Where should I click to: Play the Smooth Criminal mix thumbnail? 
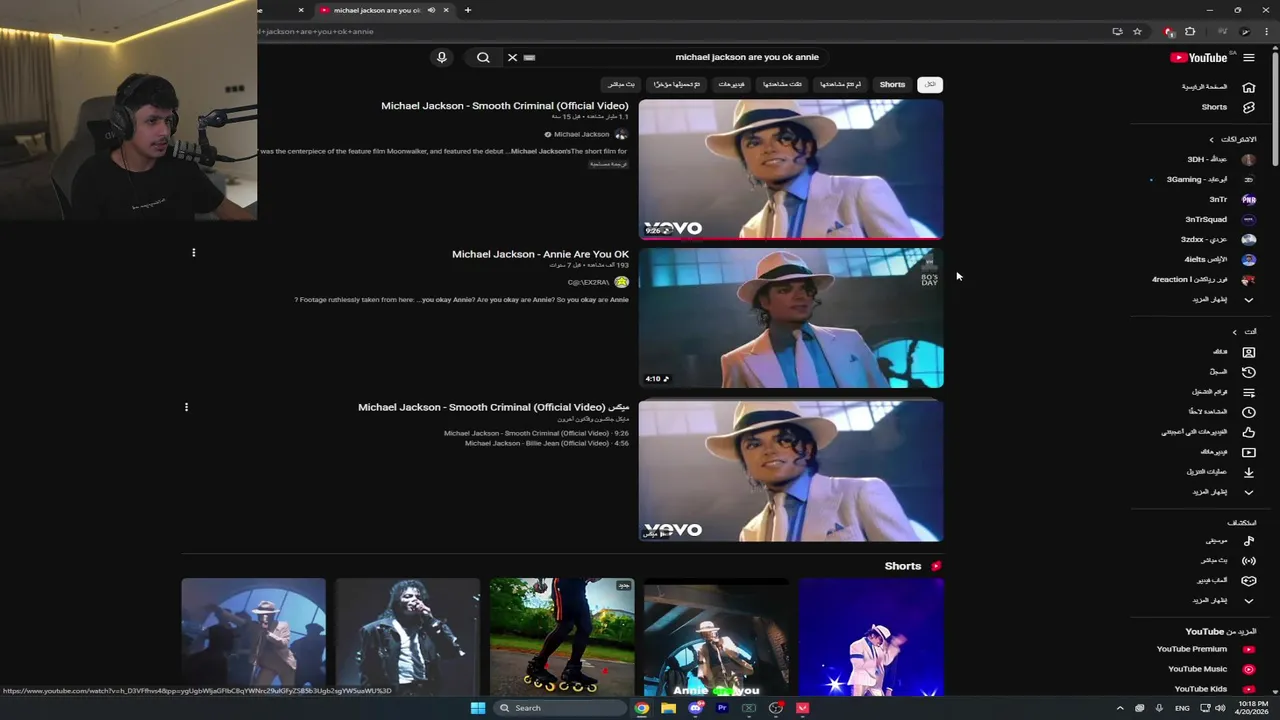coord(790,471)
